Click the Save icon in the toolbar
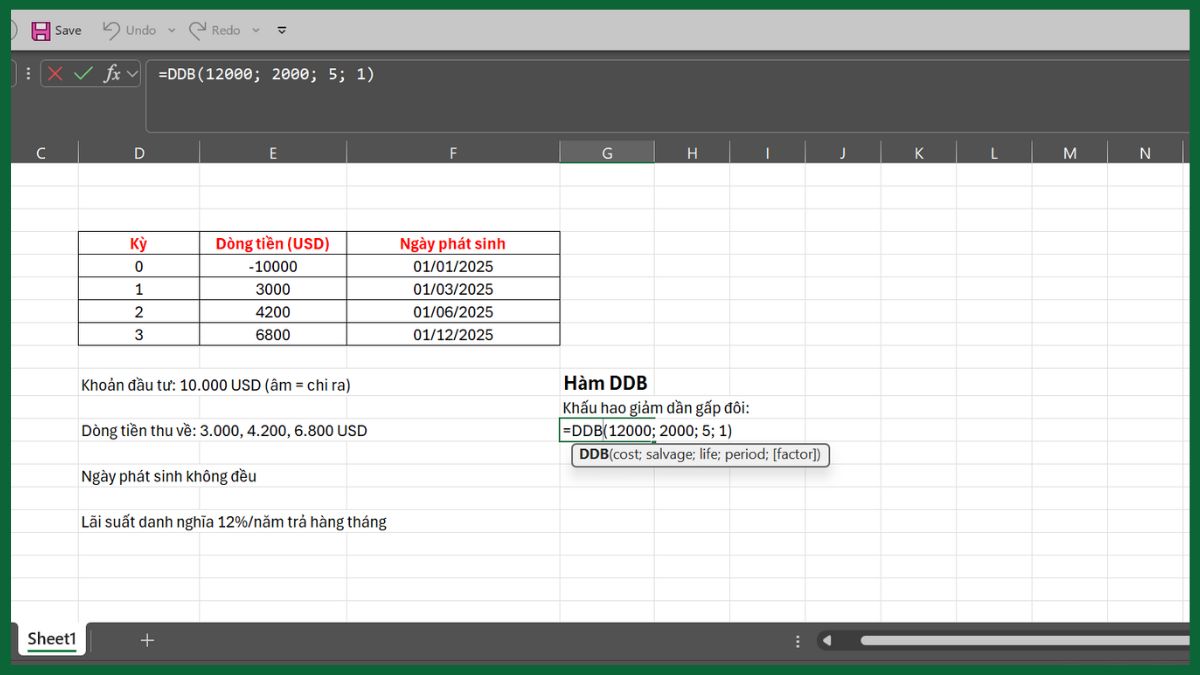 tap(44, 29)
